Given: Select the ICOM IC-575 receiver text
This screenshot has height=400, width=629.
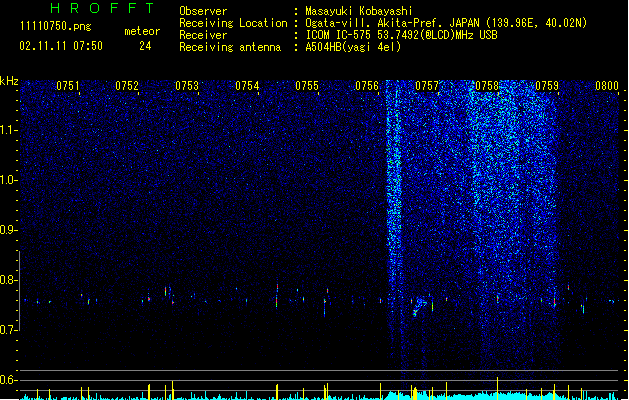Looking at the screenshot, I should 402,35.
